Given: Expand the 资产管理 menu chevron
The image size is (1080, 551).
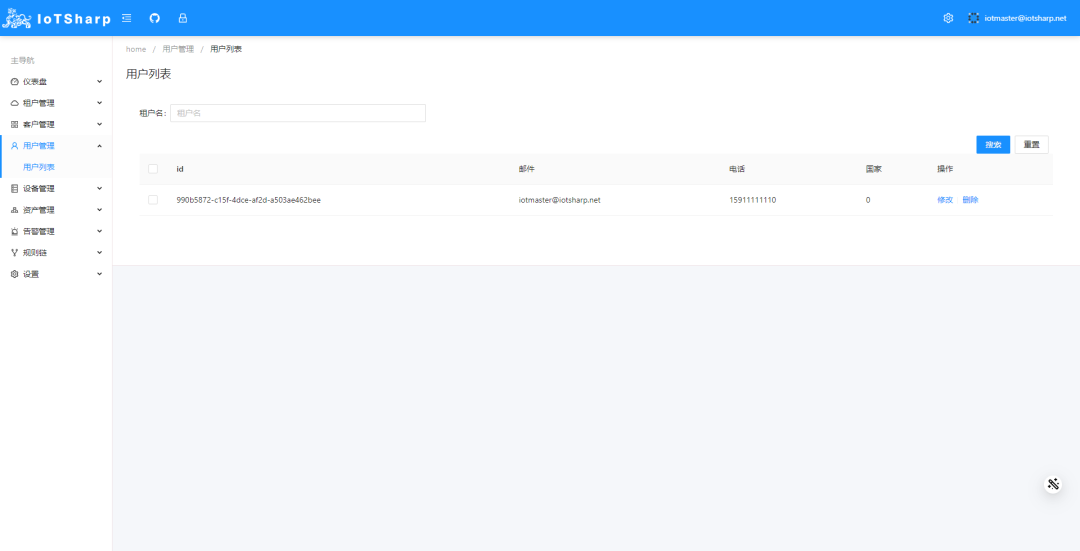Looking at the screenshot, I should (x=99, y=209).
